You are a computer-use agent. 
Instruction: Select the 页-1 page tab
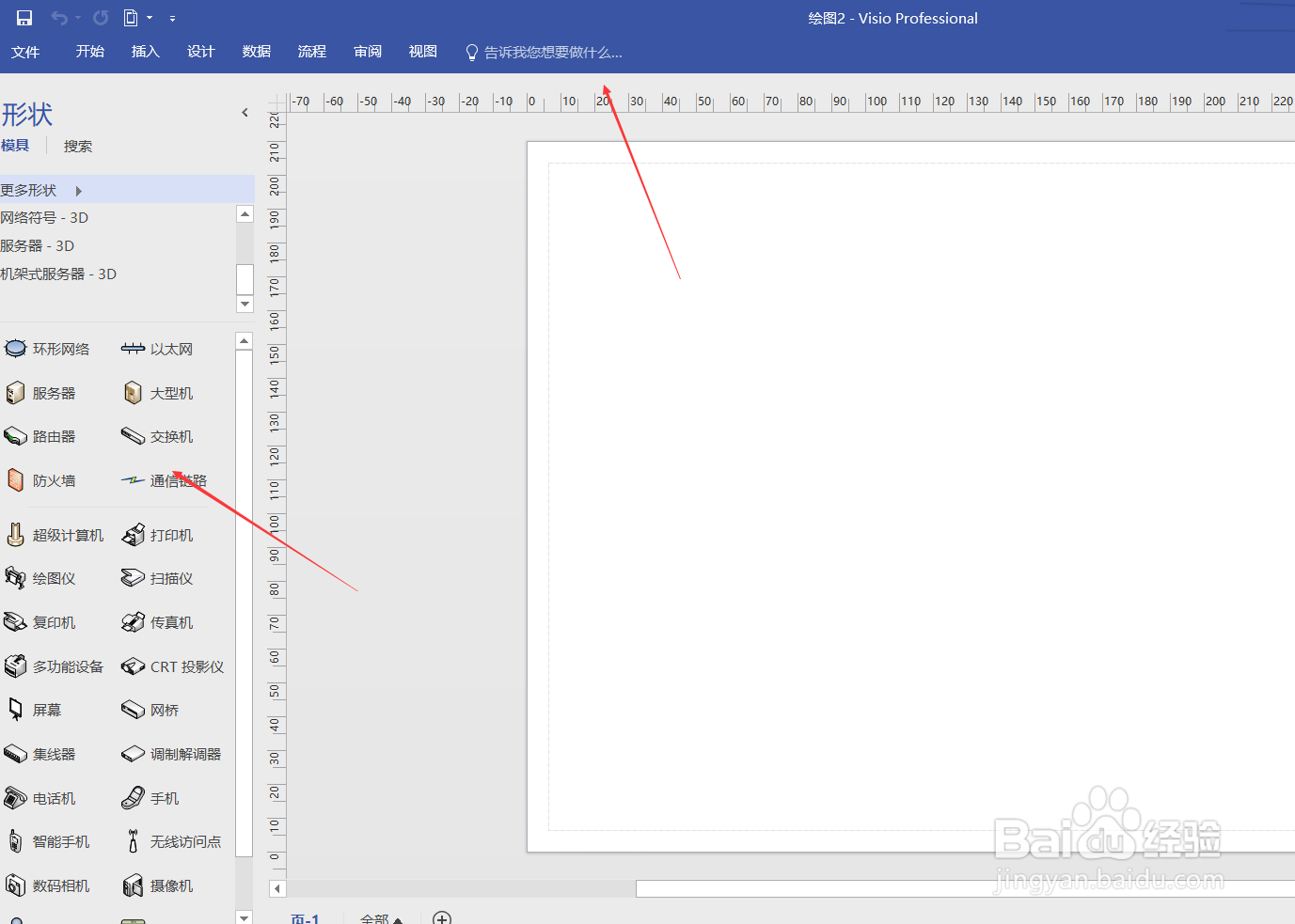(305, 918)
